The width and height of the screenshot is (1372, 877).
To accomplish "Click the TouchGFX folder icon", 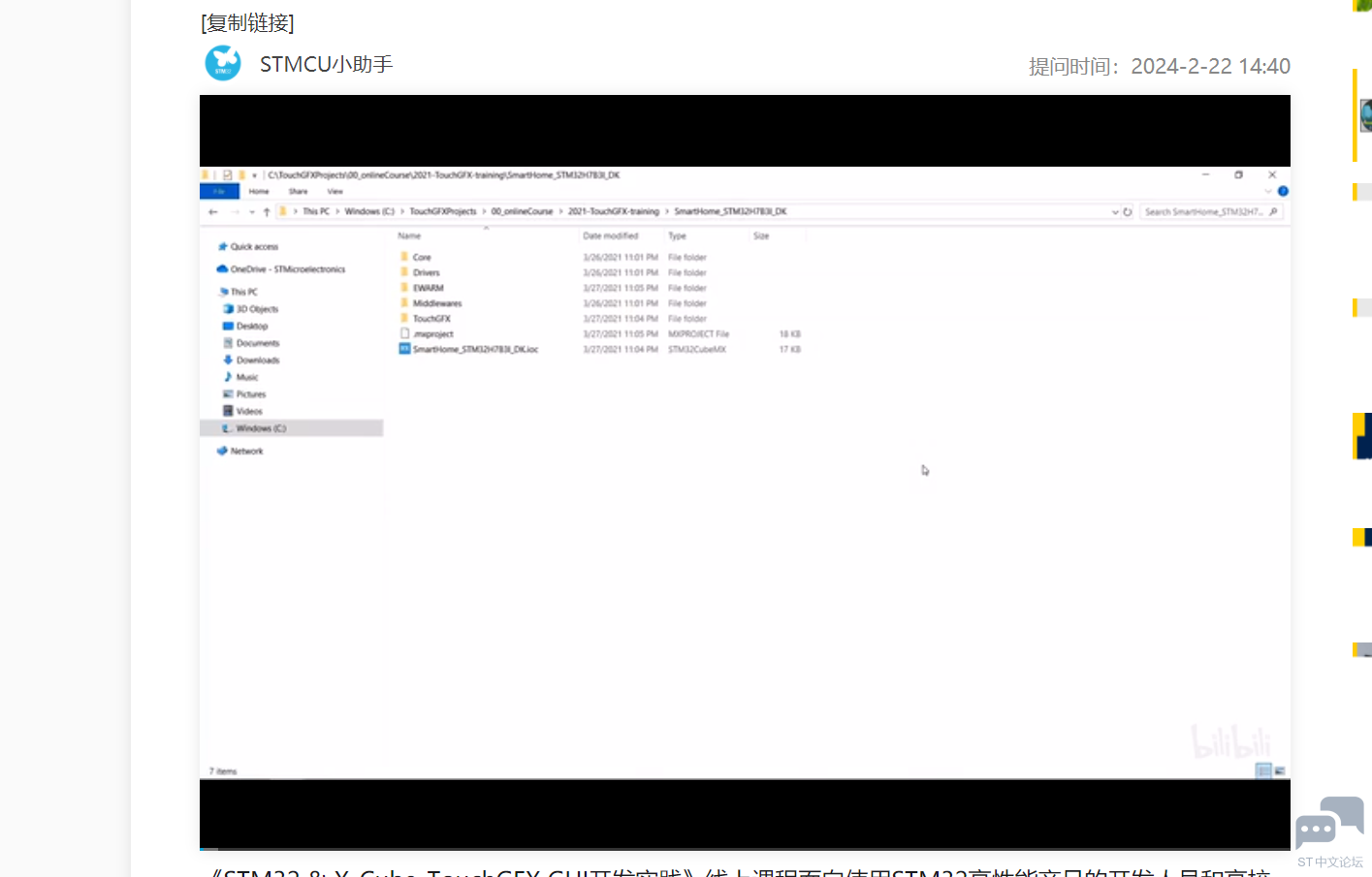I will click(404, 318).
